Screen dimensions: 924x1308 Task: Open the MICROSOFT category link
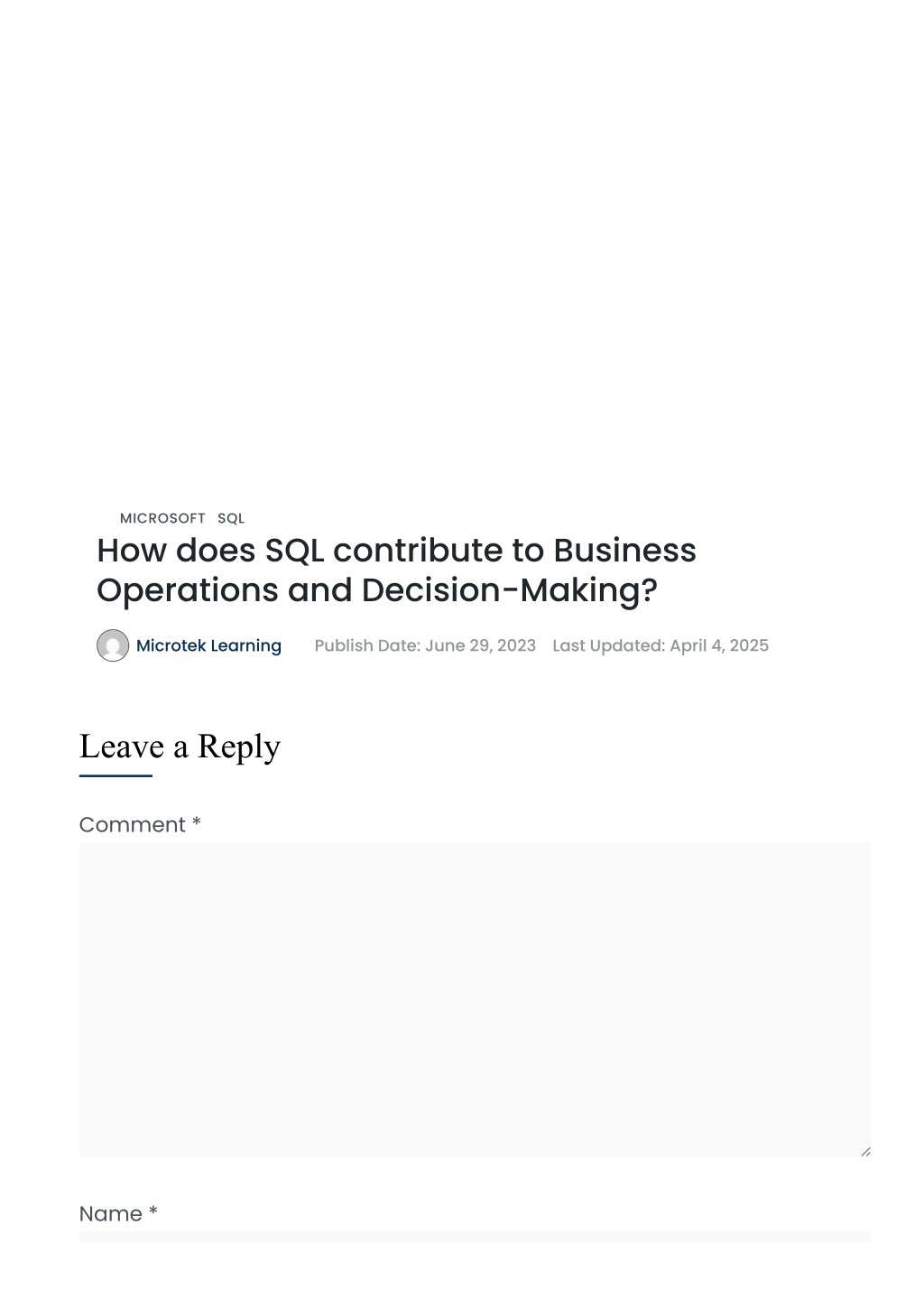tap(162, 518)
